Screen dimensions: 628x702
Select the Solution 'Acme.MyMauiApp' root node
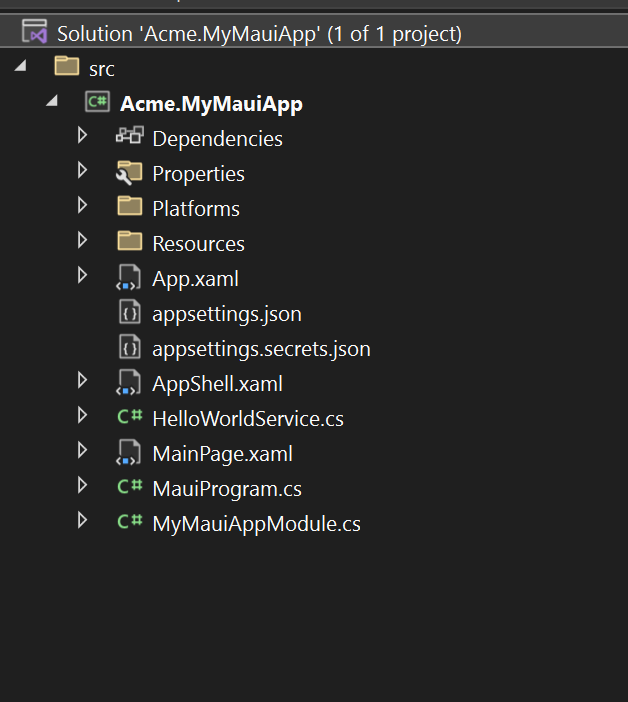click(258, 34)
